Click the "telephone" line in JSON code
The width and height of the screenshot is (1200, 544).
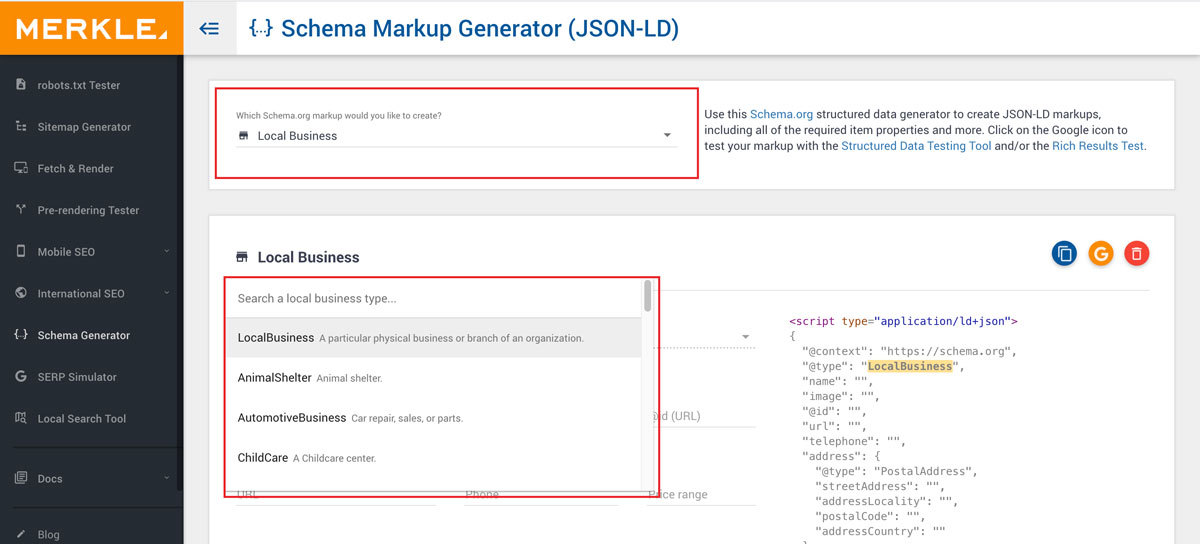coord(854,442)
